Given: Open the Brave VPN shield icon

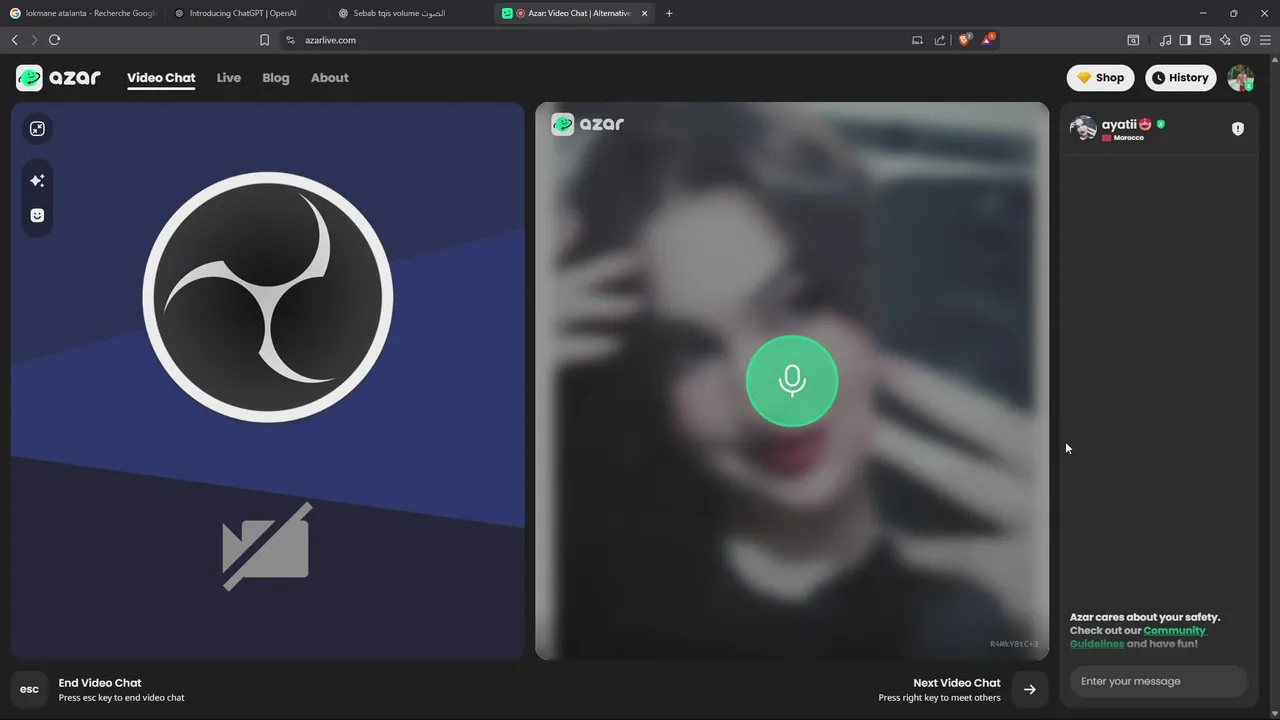Looking at the screenshot, I should (x=1245, y=40).
